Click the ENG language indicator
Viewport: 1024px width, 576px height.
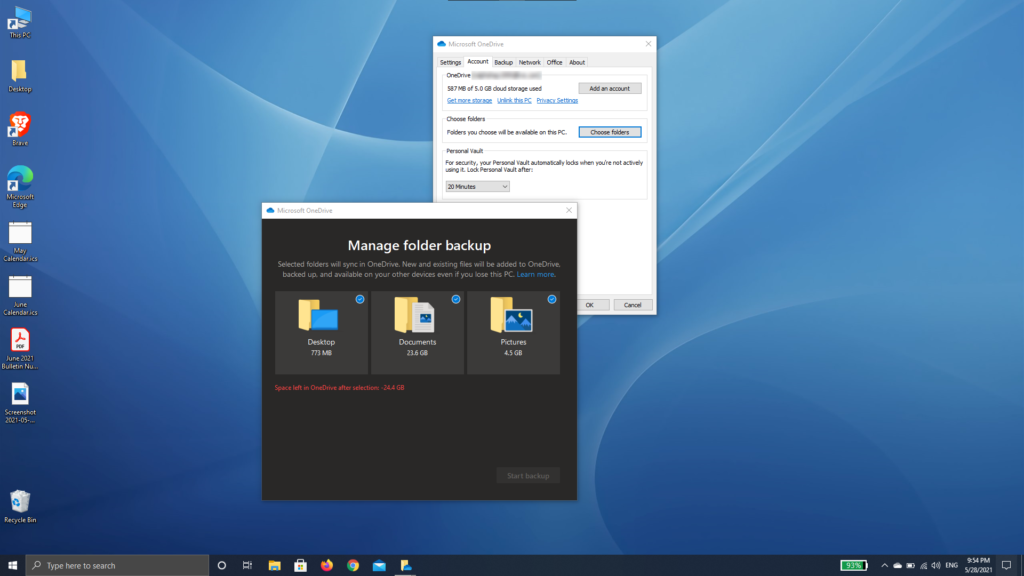pos(952,566)
